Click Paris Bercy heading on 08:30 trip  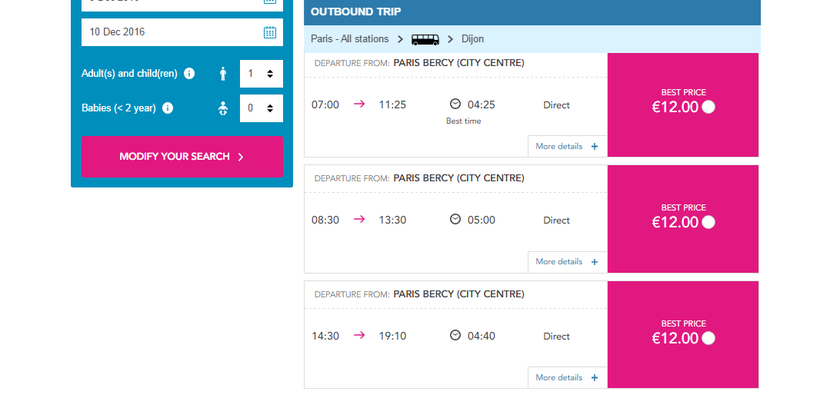(459, 178)
